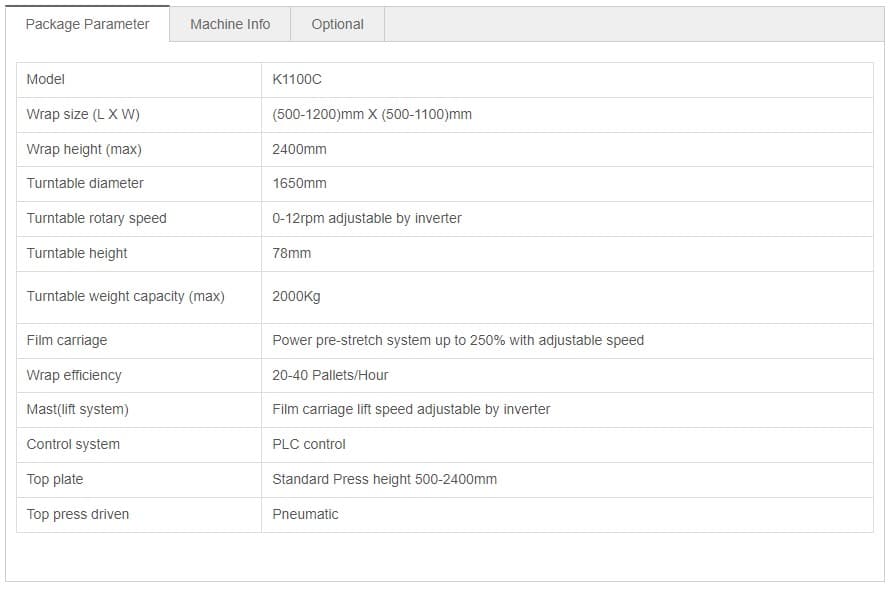Click the Pneumatic value cell

567,514
